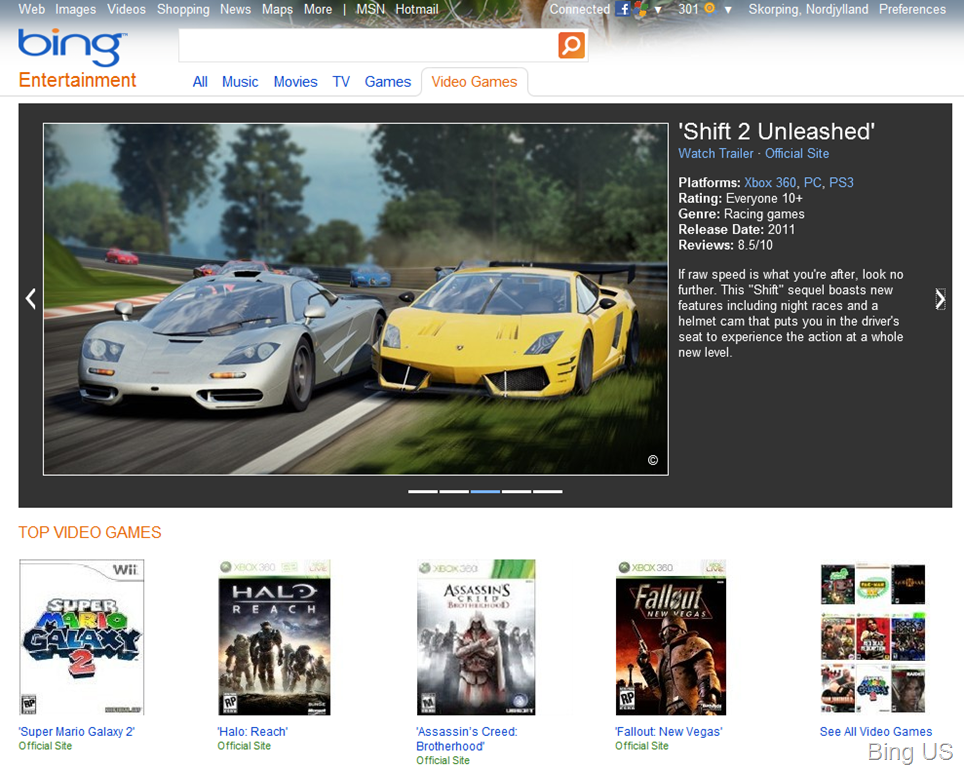Viewport: 964px width, 768px height.
Task: Click the Facebook connected icon
Action: [623, 9]
